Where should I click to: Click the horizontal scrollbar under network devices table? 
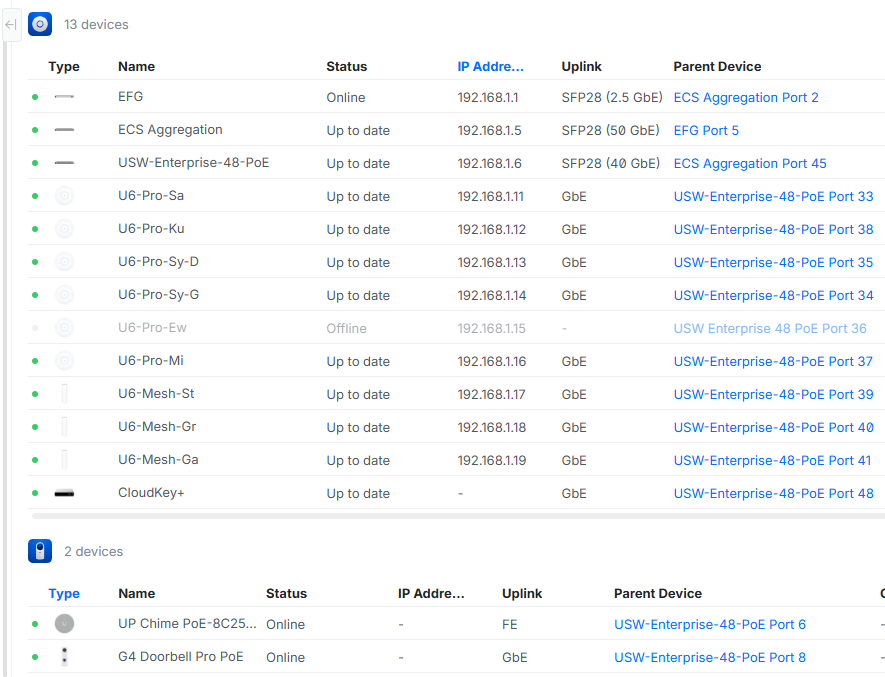tap(458, 516)
